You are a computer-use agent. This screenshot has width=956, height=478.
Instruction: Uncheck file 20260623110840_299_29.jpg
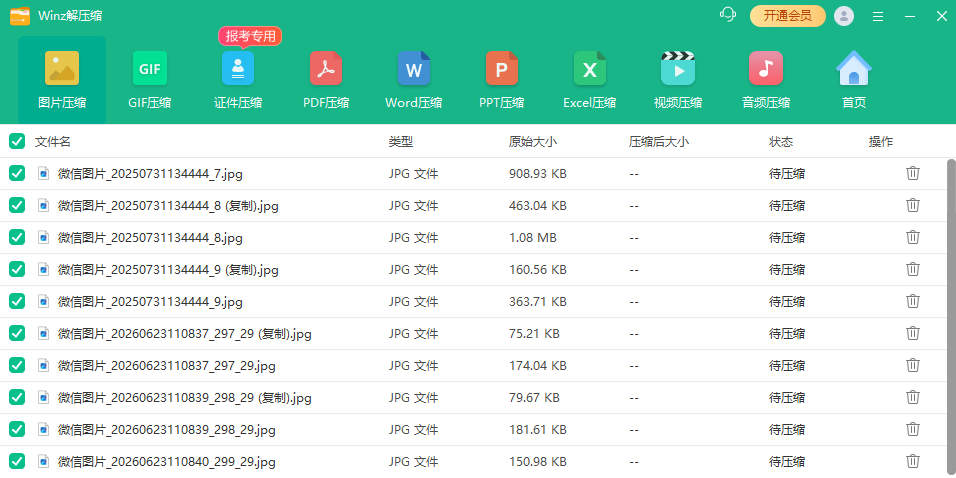tap(17, 461)
